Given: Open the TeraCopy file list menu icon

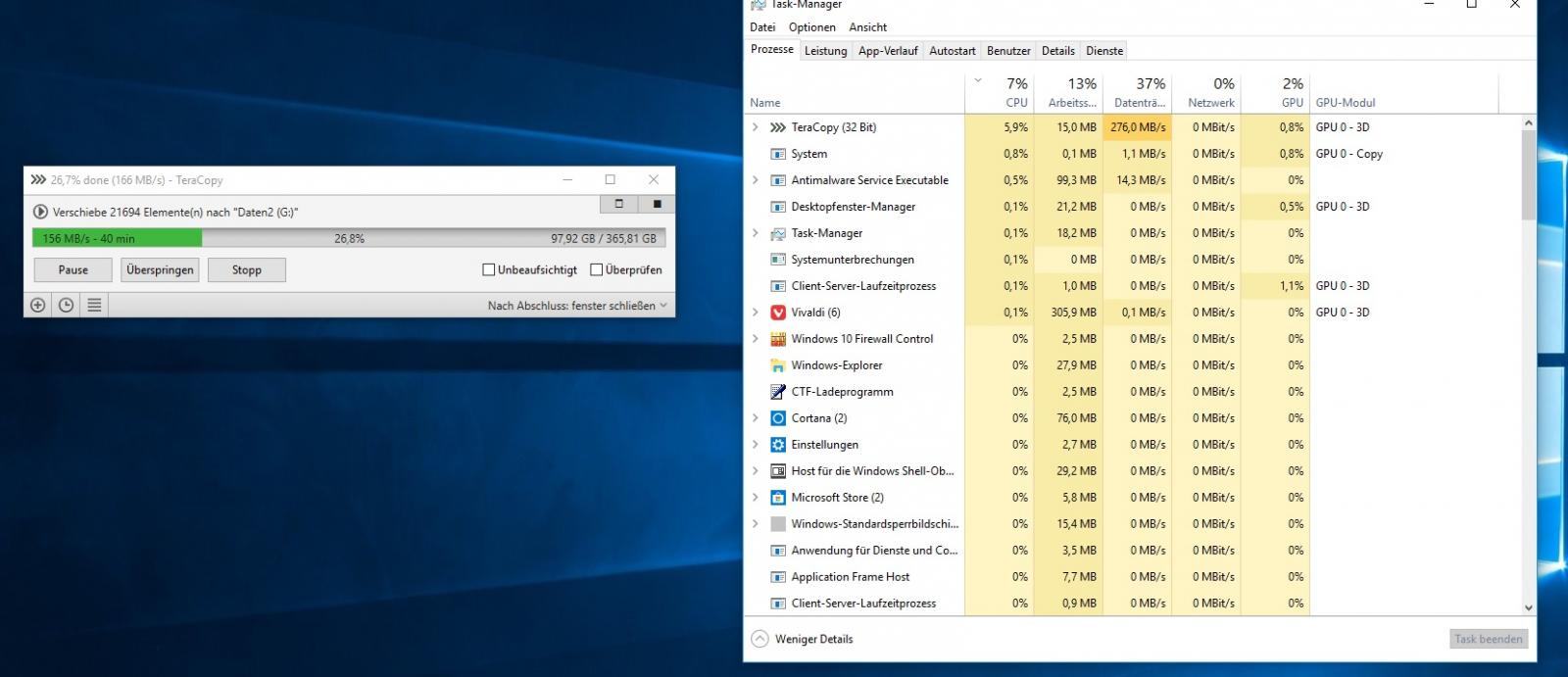Looking at the screenshot, I should pos(94,305).
